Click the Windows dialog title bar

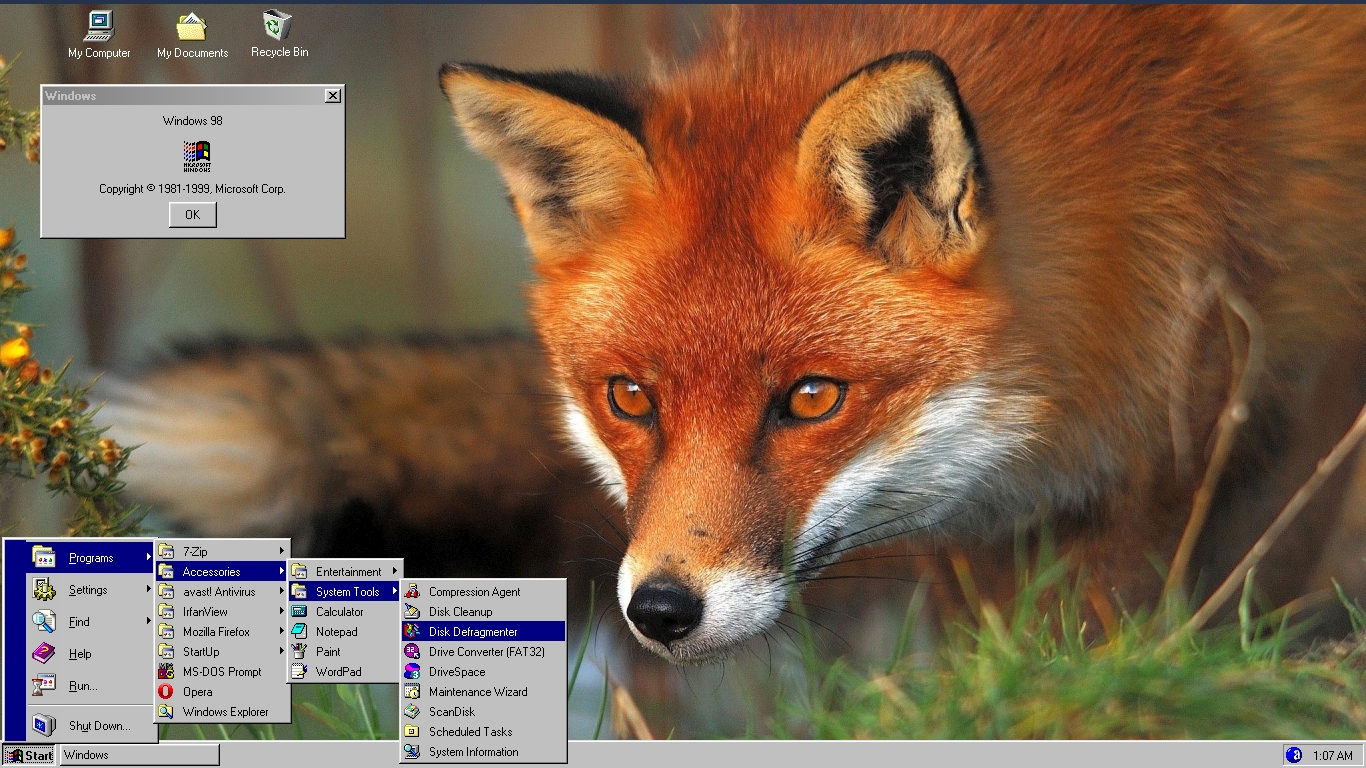192,96
